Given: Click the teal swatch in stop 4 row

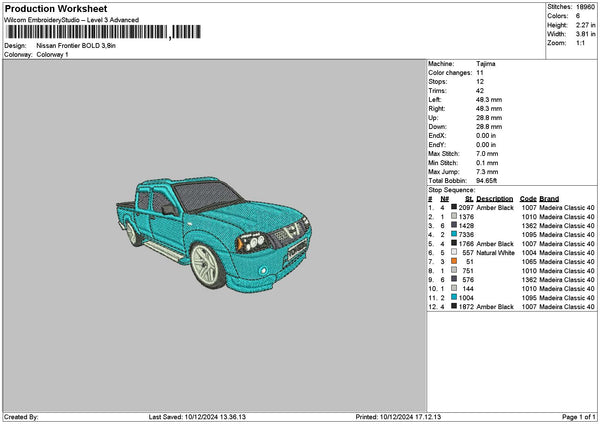Looking at the screenshot, I should (x=455, y=234).
